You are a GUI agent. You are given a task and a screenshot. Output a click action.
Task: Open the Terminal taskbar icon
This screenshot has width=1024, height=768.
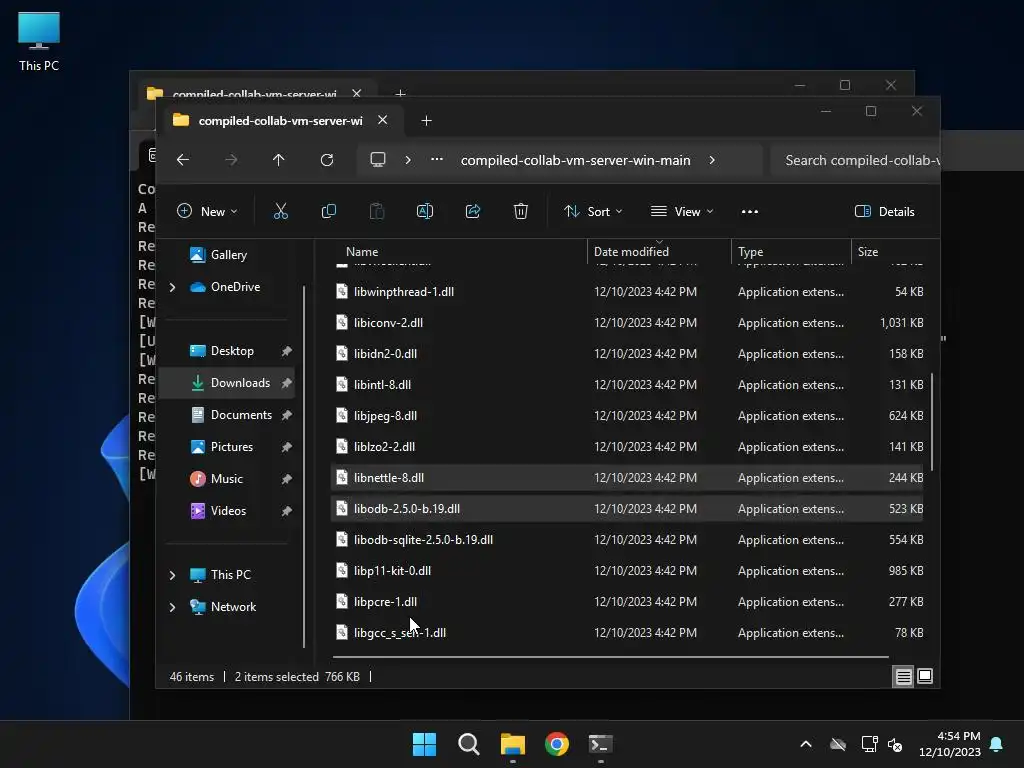600,744
